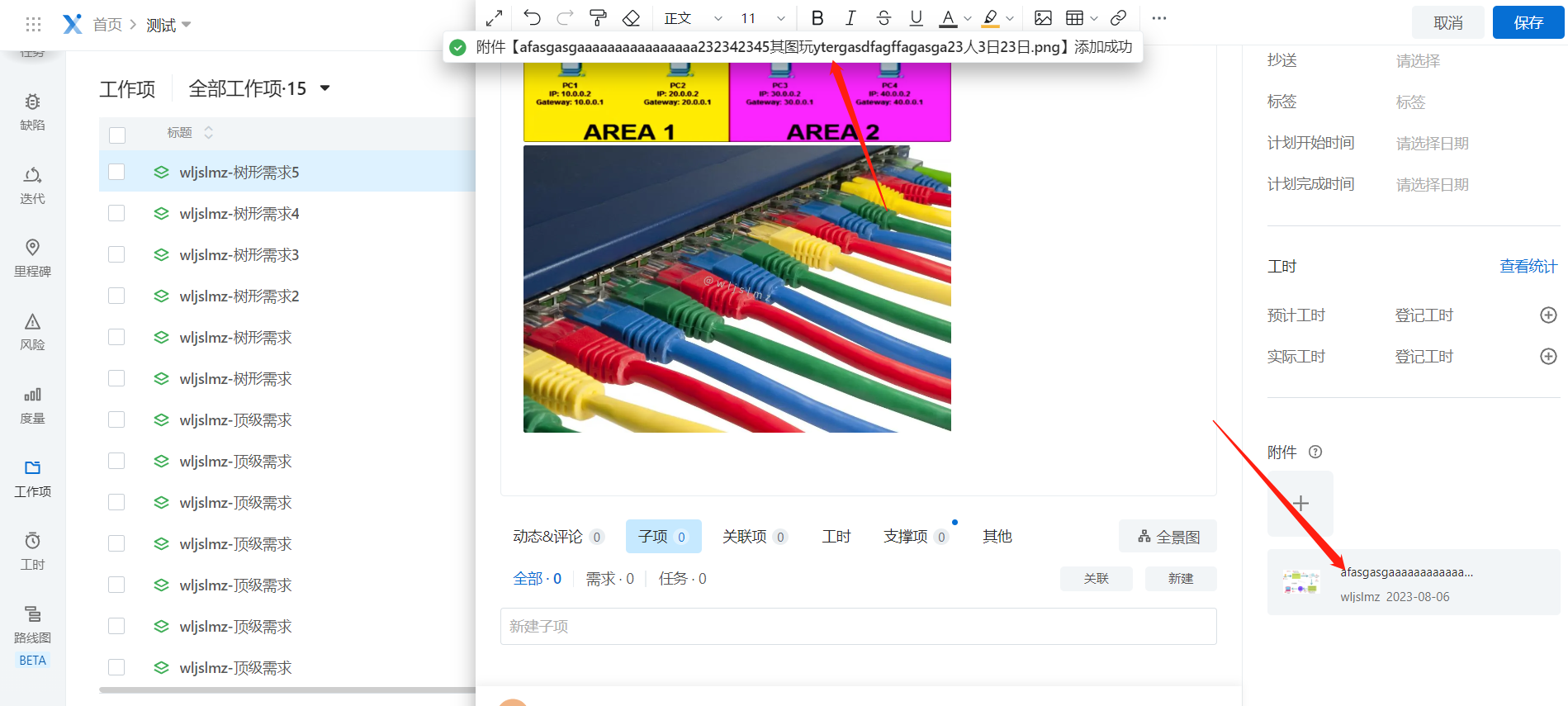Image resolution: width=1568 pixels, height=706 pixels.
Task: Open the font color dropdown arrow
Action: click(968, 18)
